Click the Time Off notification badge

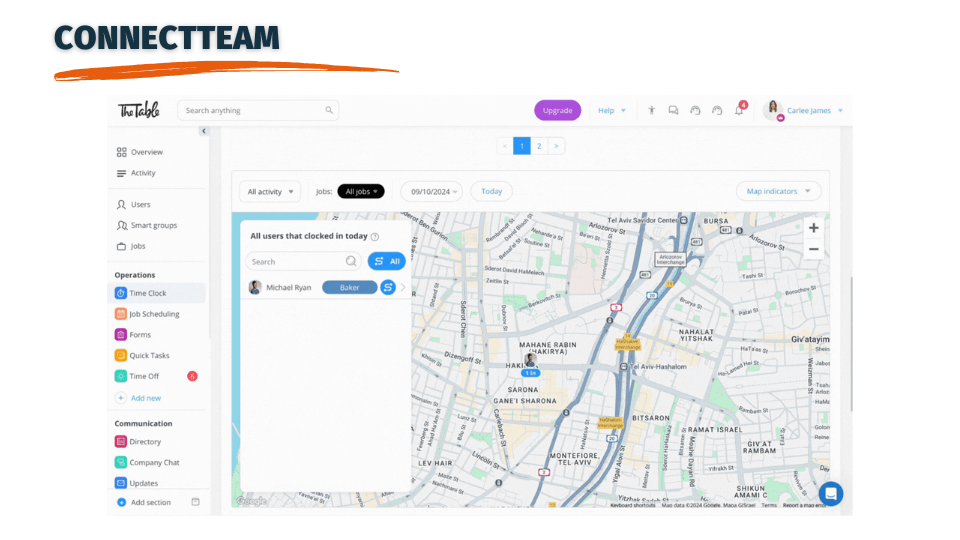(x=192, y=377)
